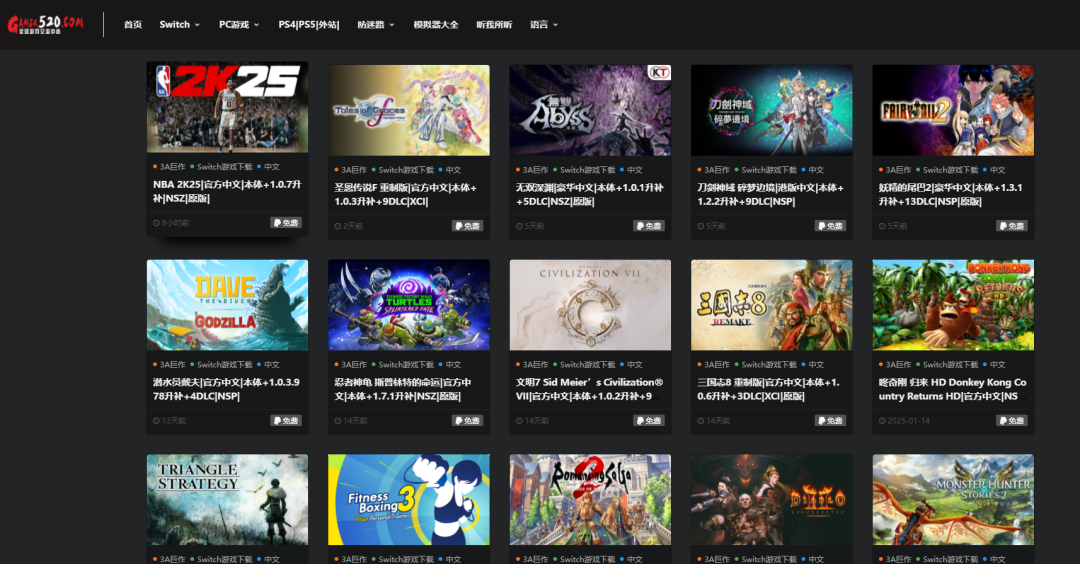Go to 首页 home menu item
This screenshot has height=564, width=1080.
pos(133,24)
